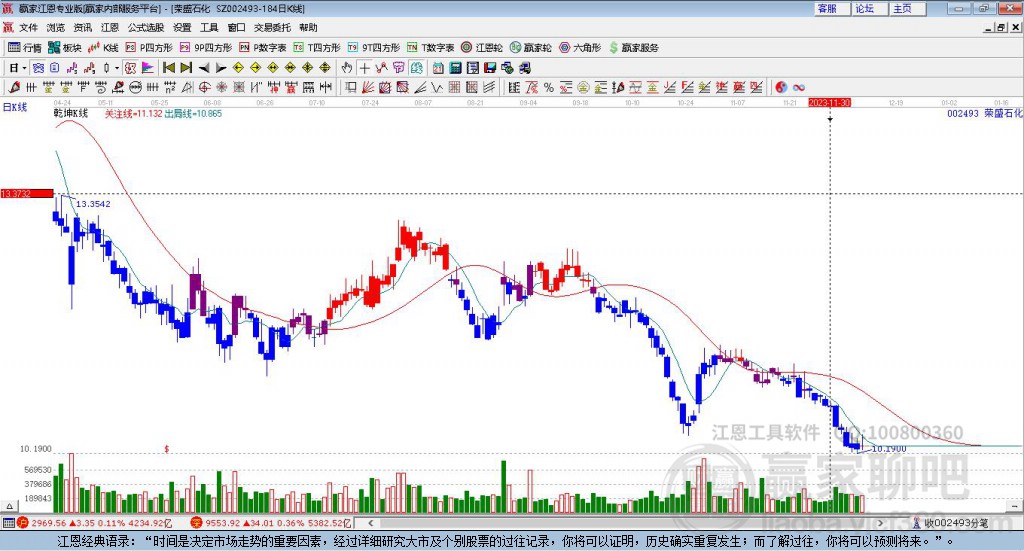
Task: Select the spiral drawing tool
Action: point(101,87)
